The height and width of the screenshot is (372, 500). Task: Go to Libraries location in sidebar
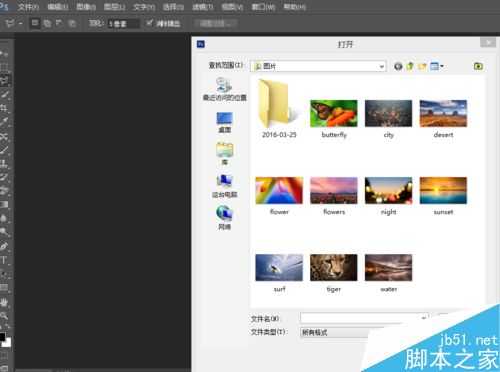(x=224, y=154)
